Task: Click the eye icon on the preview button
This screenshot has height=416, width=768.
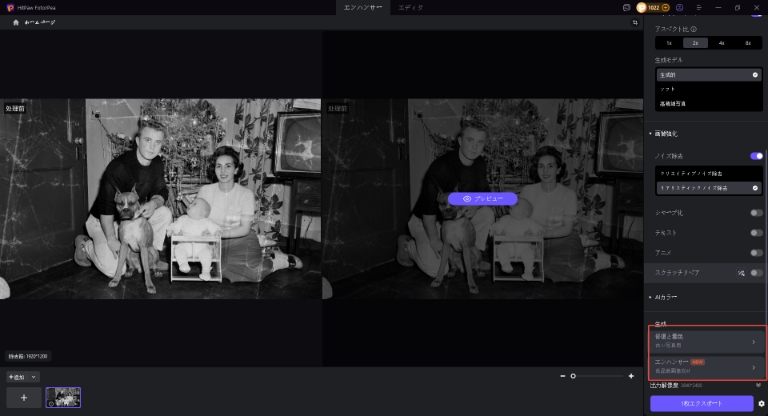Action: click(x=467, y=198)
